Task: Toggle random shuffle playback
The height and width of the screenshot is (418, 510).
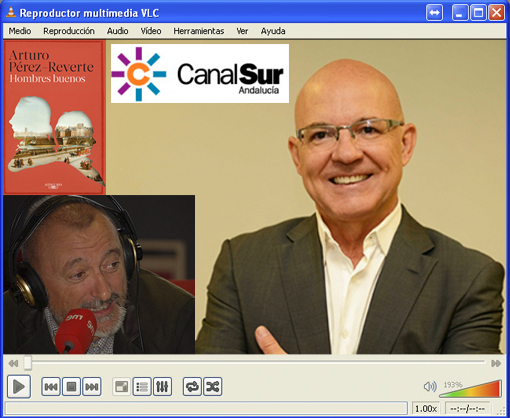Action: tap(213, 387)
